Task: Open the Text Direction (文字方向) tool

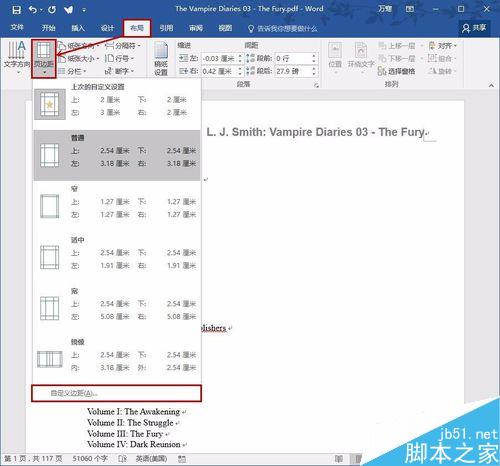Action: tap(17, 57)
